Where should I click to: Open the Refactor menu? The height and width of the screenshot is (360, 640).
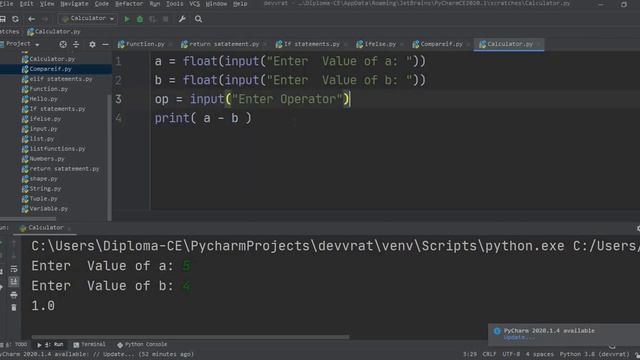(129, 4)
